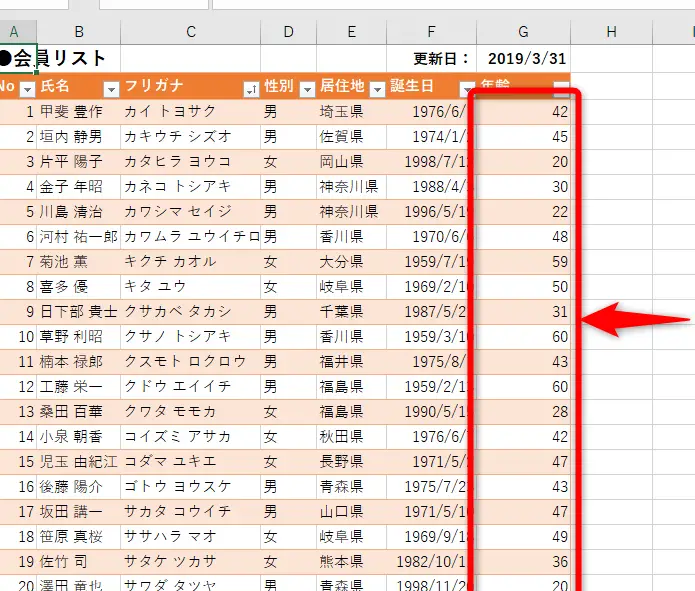This screenshot has width=695, height=591.
Task: Select residence cell 神奈川県 for 川島 清治
Action: 349,211
